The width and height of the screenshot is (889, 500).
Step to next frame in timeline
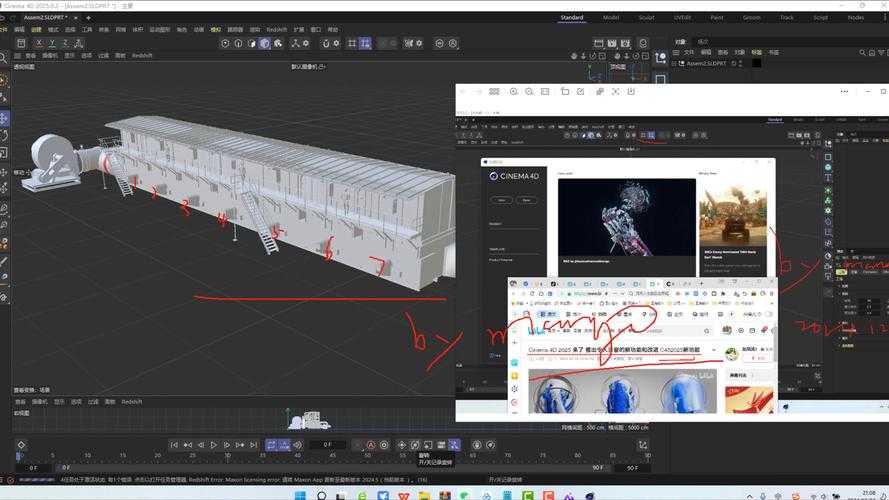point(227,445)
